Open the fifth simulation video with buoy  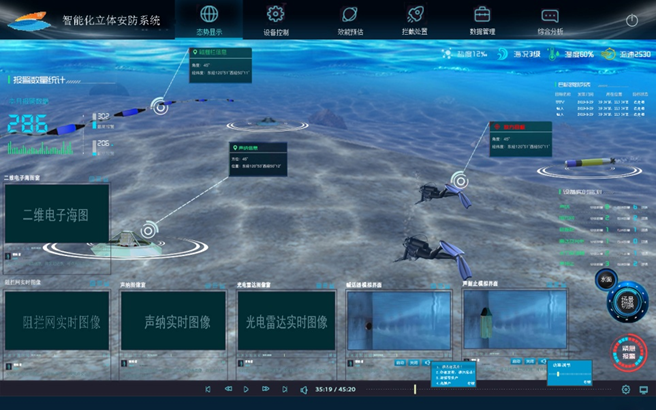pyautogui.click(x=515, y=320)
